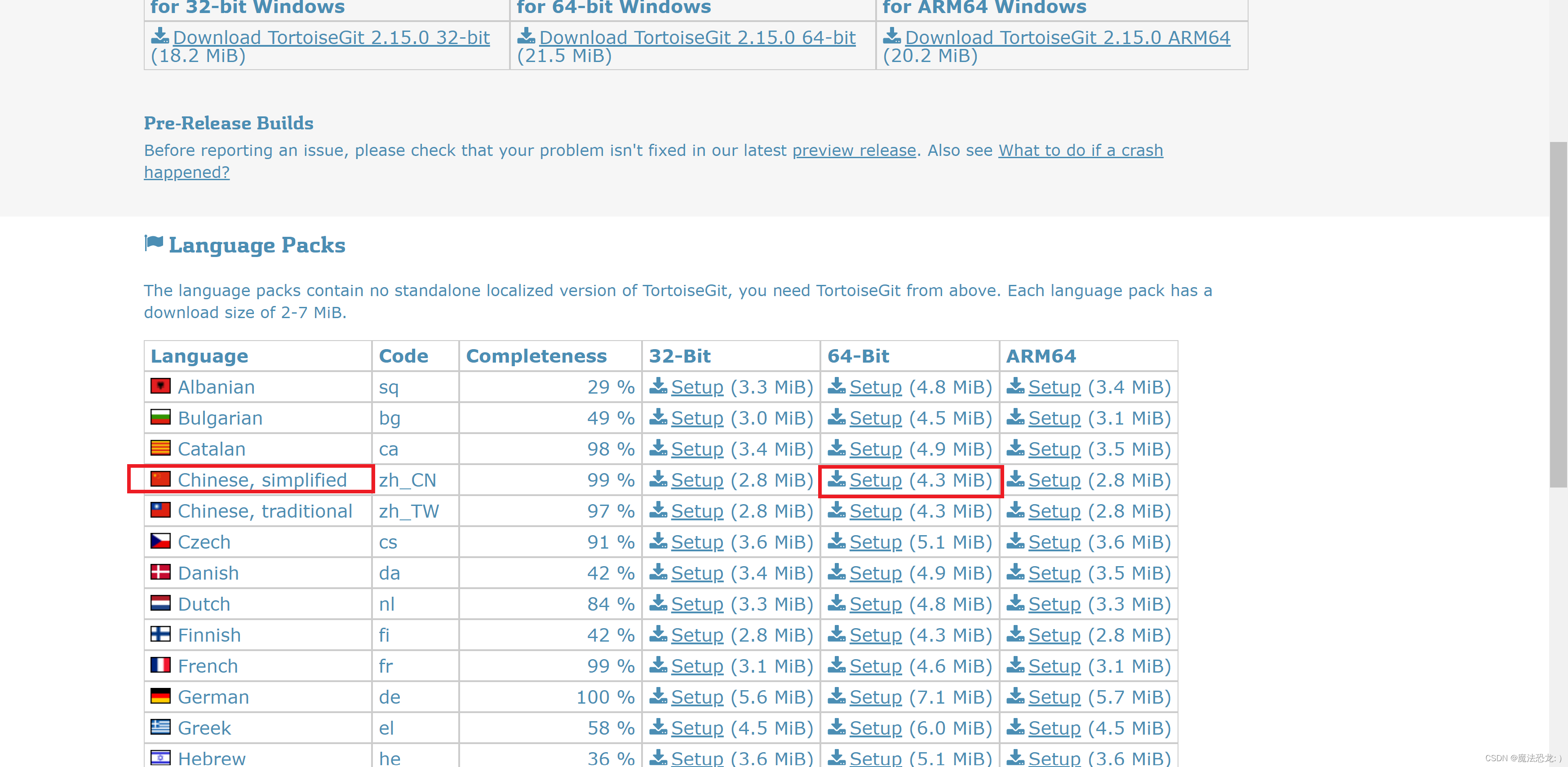Open What to do if a crash happened link
1568x767 pixels.
[1081, 151]
